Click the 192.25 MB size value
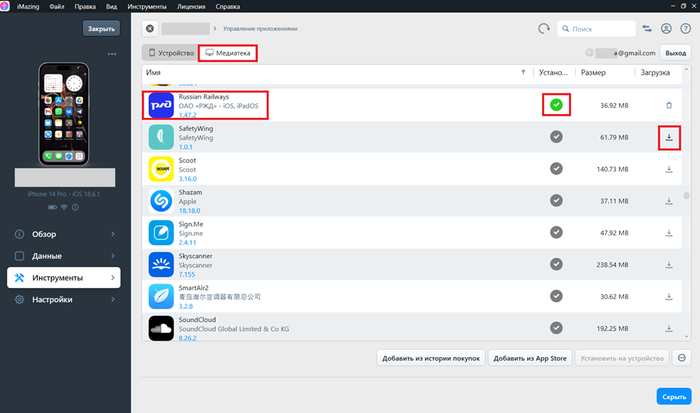The width and height of the screenshot is (700, 413). (x=612, y=329)
